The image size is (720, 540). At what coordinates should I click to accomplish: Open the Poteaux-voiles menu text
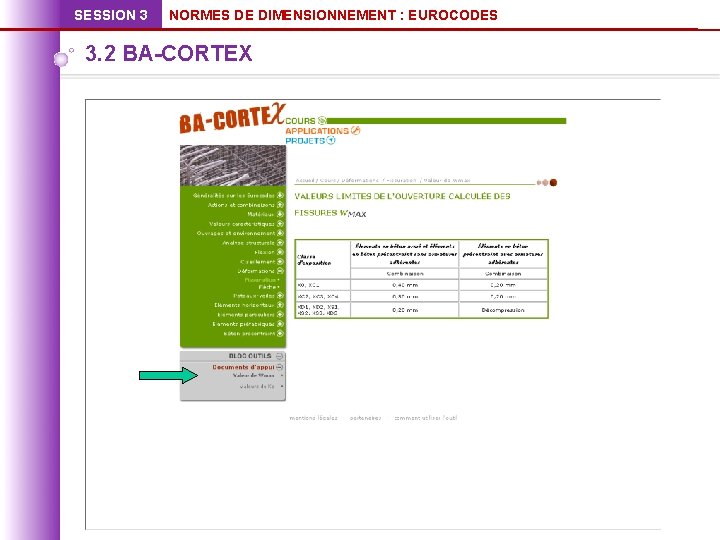click(254, 296)
